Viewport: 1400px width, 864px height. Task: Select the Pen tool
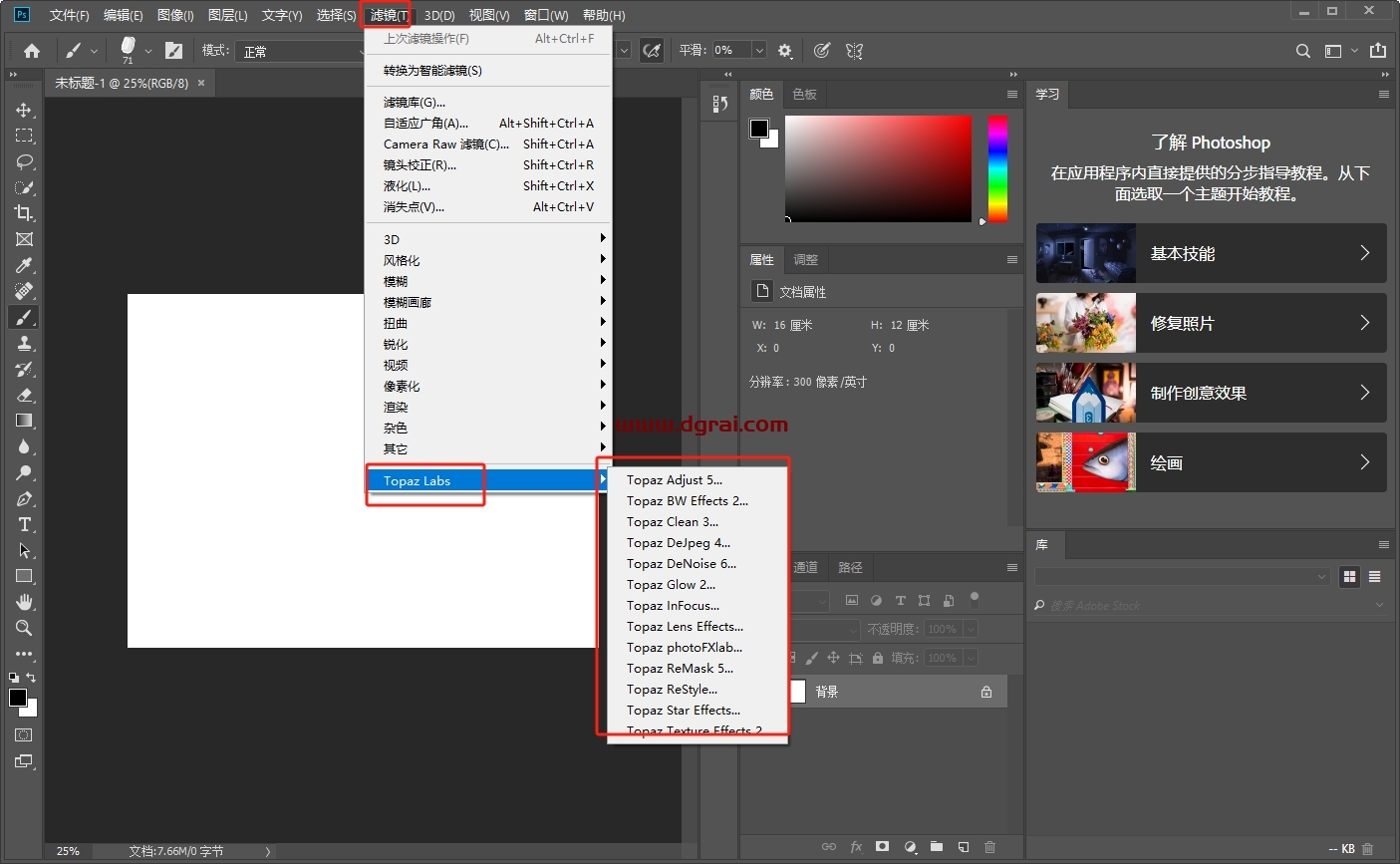[24, 498]
